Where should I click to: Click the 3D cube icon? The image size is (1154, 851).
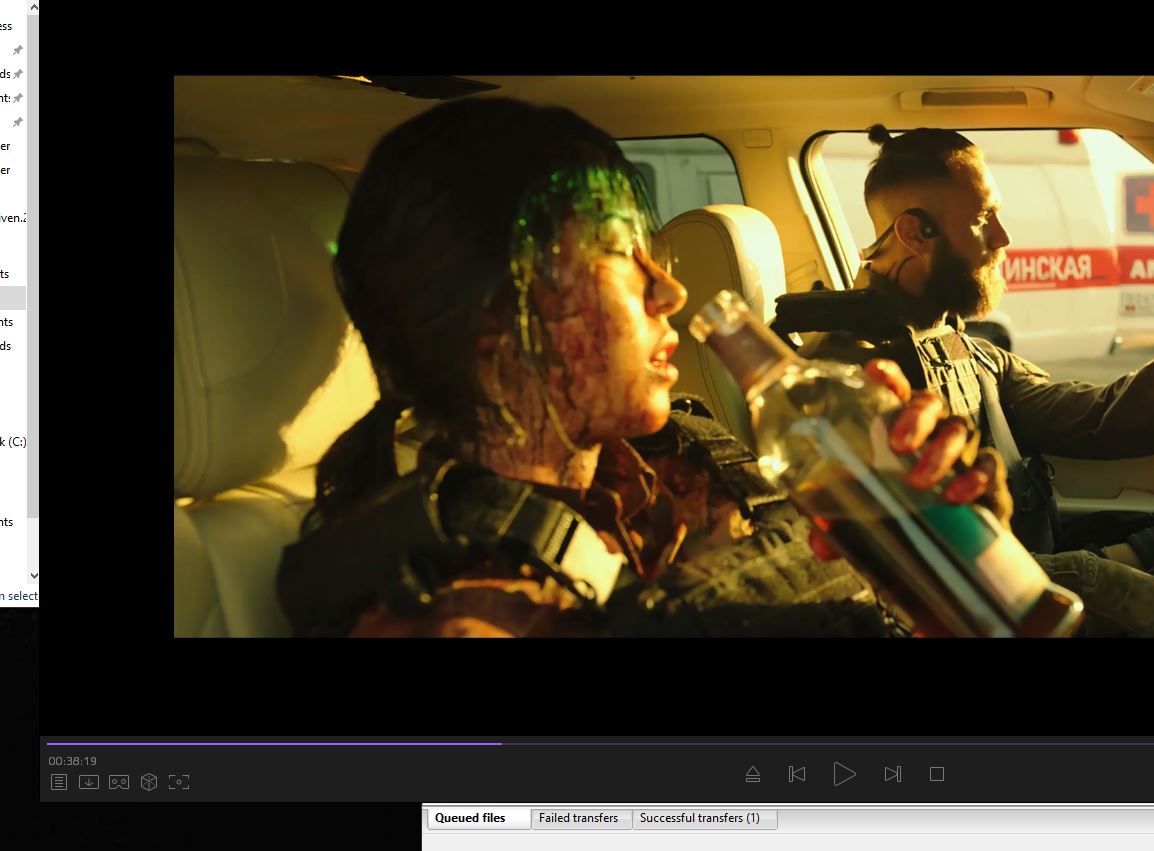(x=149, y=782)
